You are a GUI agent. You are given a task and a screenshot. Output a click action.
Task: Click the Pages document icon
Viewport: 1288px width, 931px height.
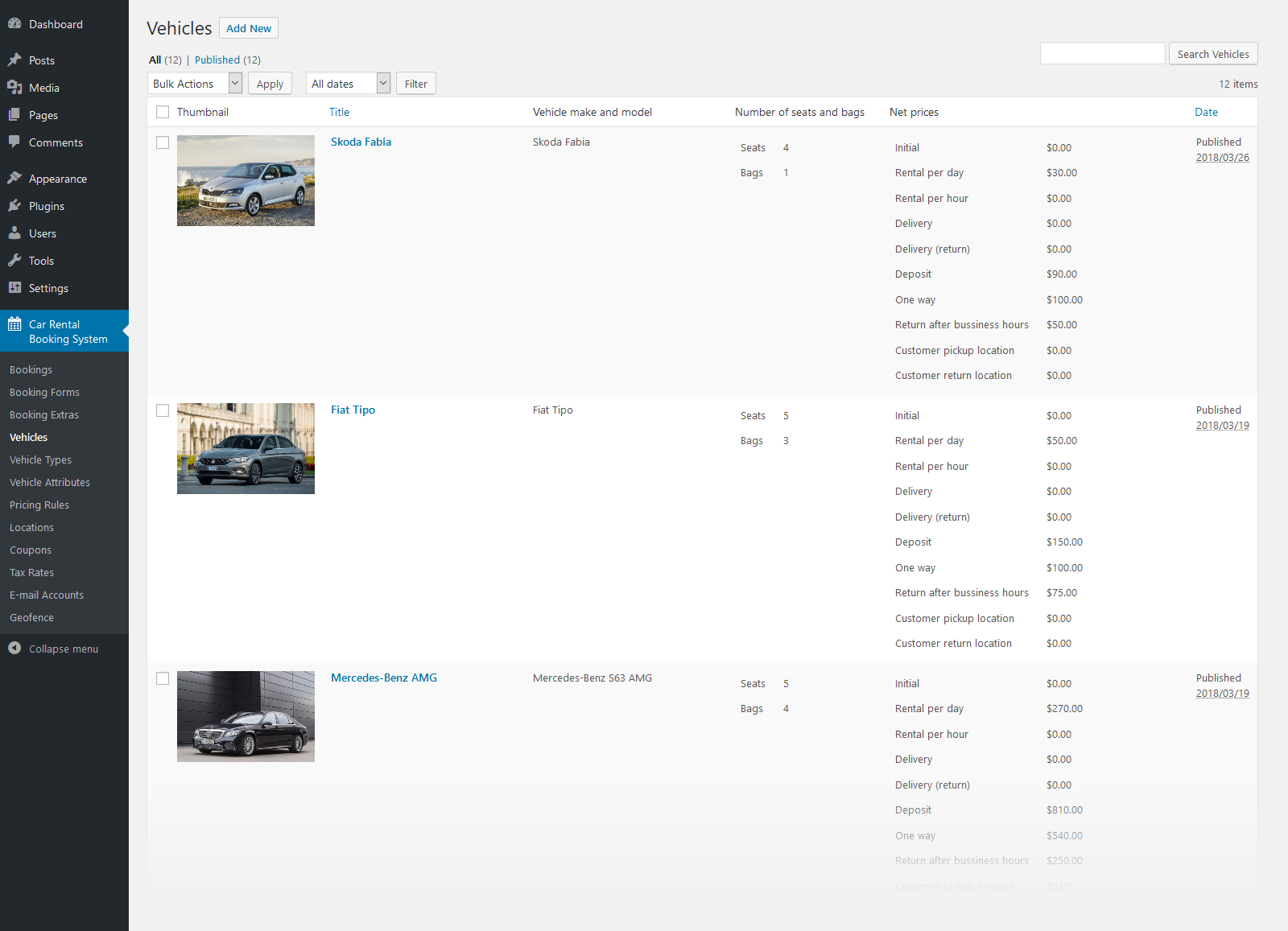(14, 115)
